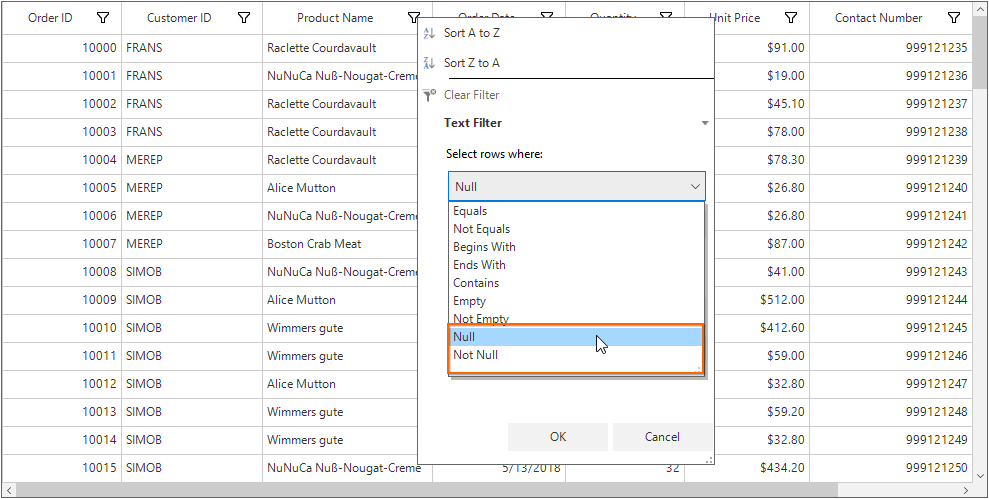This screenshot has height=499, width=989.
Task: Select Order ID cell 10005
Action: point(62,188)
